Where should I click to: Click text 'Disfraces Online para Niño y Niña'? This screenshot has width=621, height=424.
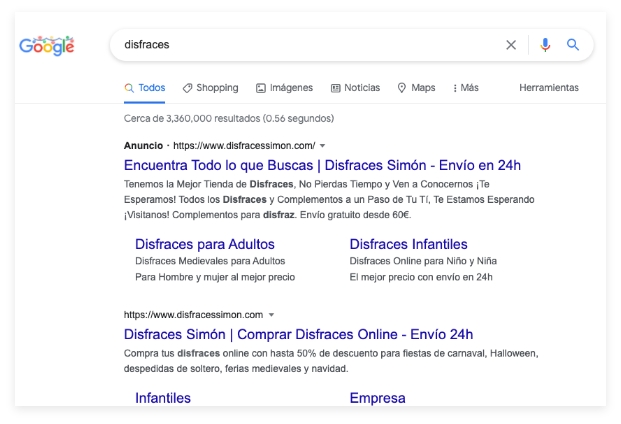[x=423, y=261]
